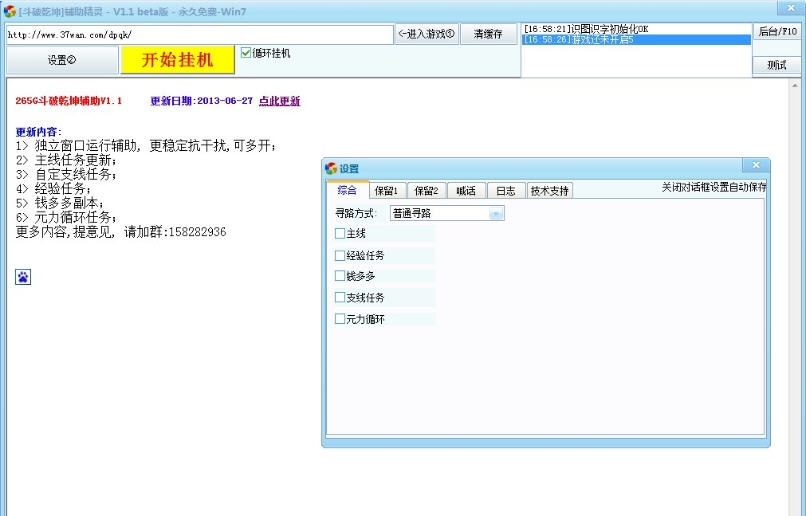Screen dimensions: 806x516
Task: Open the 保留2 tab
Action: click(427, 191)
